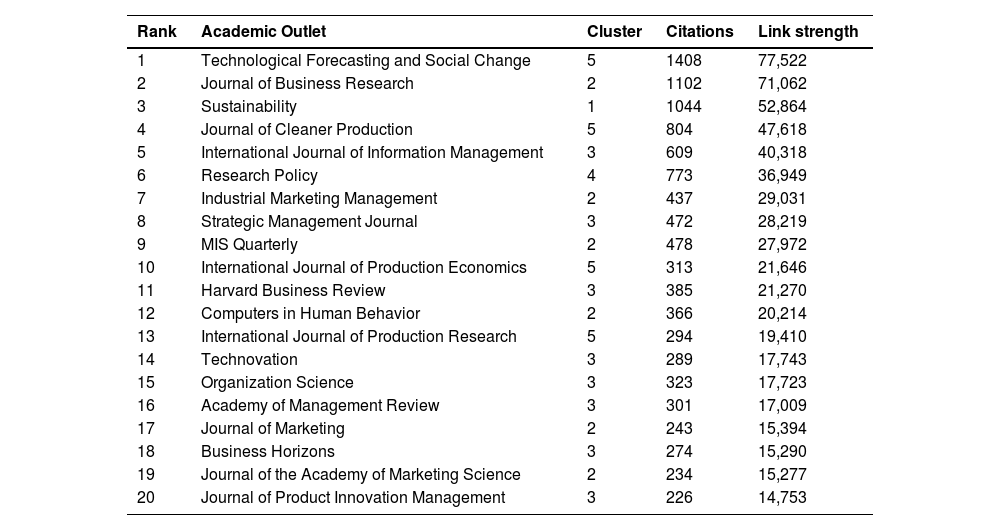The image size is (1000, 530).
Task: Select Strategic Management Journal entry
Action: point(309,222)
